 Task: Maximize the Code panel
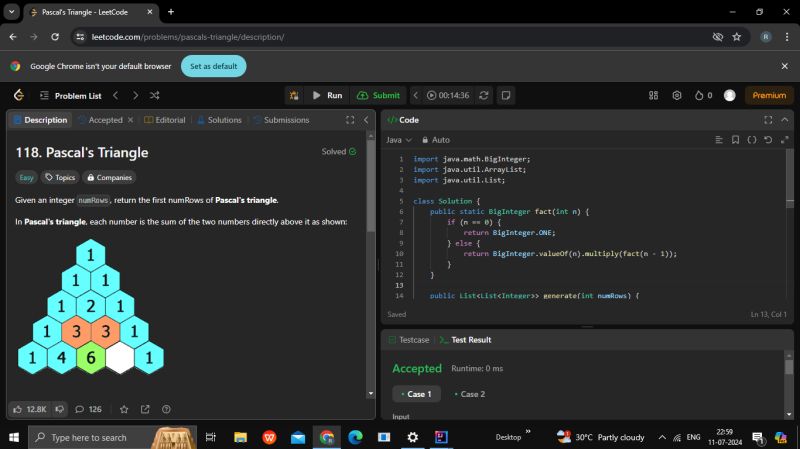(768, 120)
